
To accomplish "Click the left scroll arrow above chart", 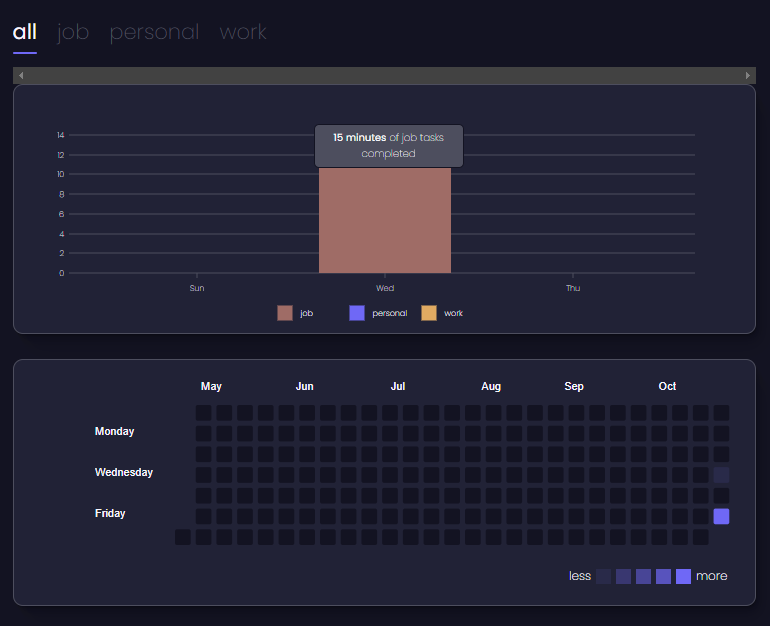I will [21, 75].
